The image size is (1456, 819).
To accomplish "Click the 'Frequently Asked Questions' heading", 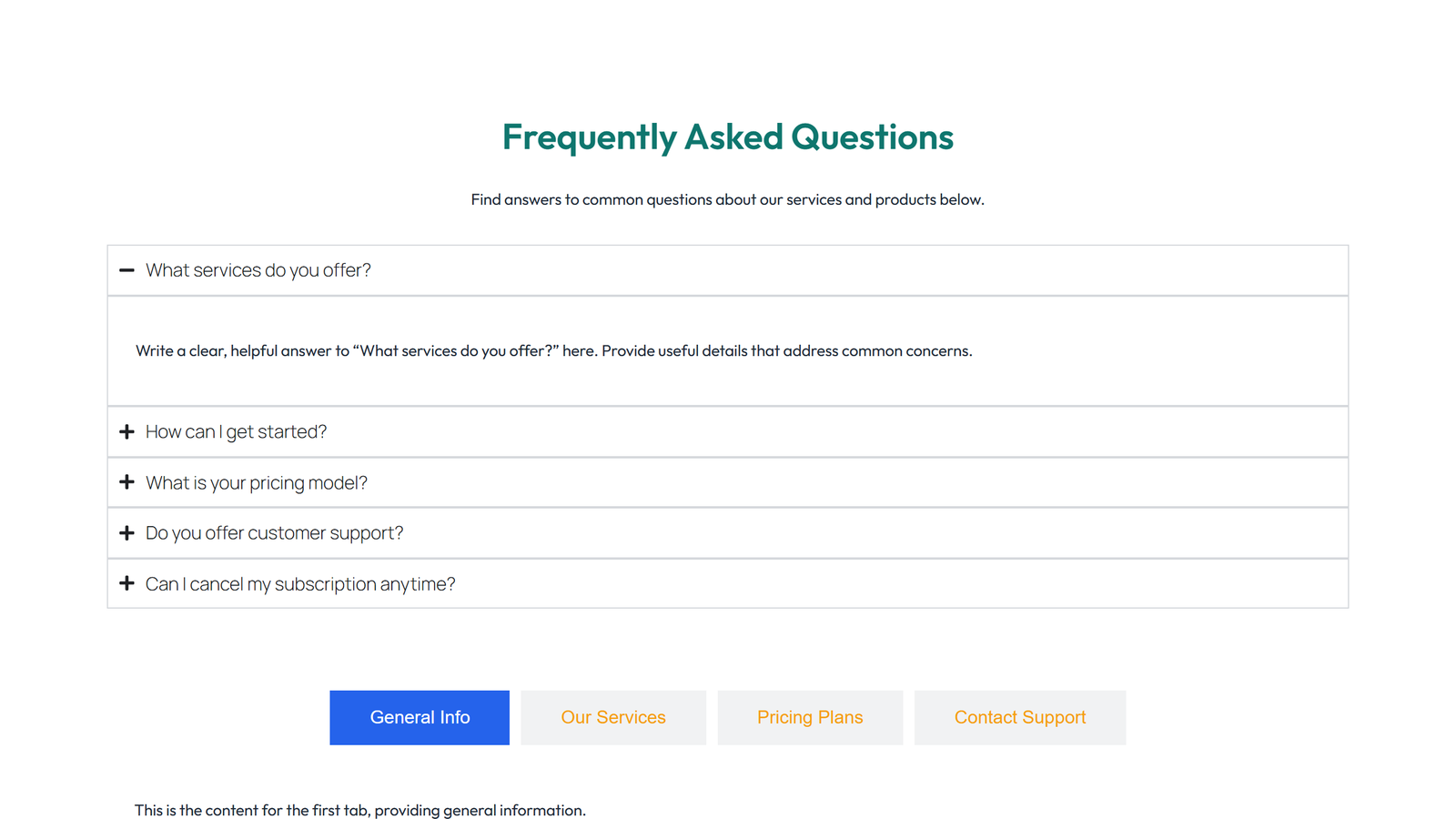I will pos(728,137).
